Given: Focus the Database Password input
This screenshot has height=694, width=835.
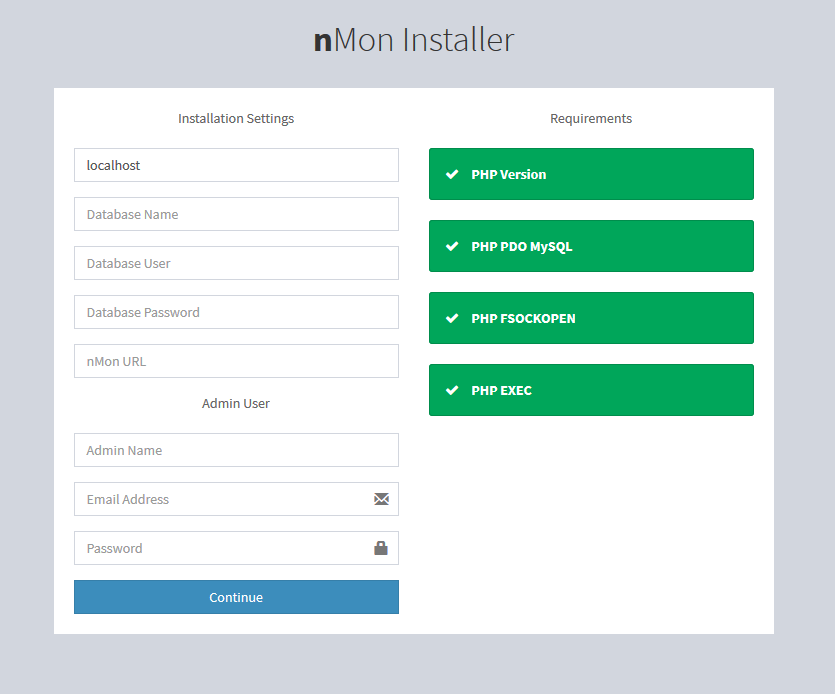Looking at the screenshot, I should tap(236, 312).
